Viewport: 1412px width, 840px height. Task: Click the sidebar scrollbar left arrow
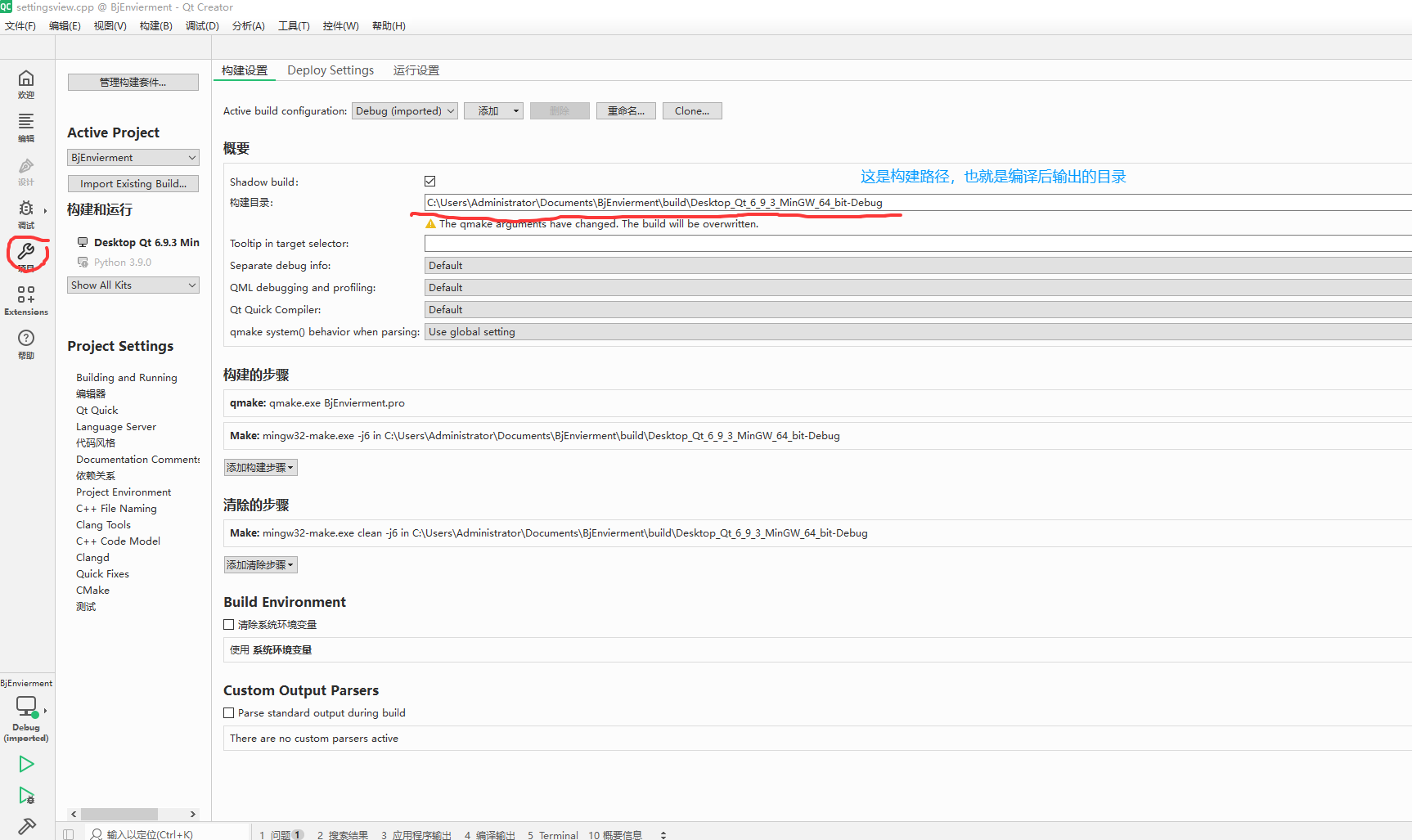point(74,815)
